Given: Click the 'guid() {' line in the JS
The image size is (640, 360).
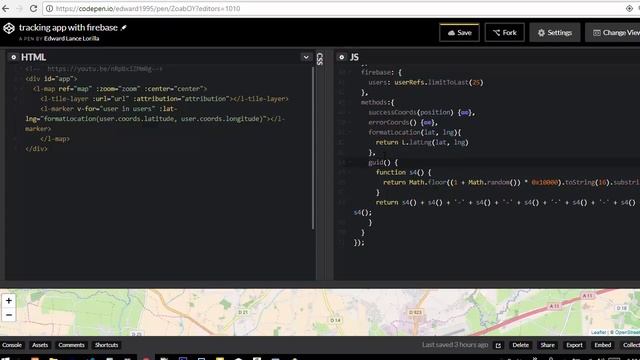Looking at the screenshot, I should [x=383, y=162].
